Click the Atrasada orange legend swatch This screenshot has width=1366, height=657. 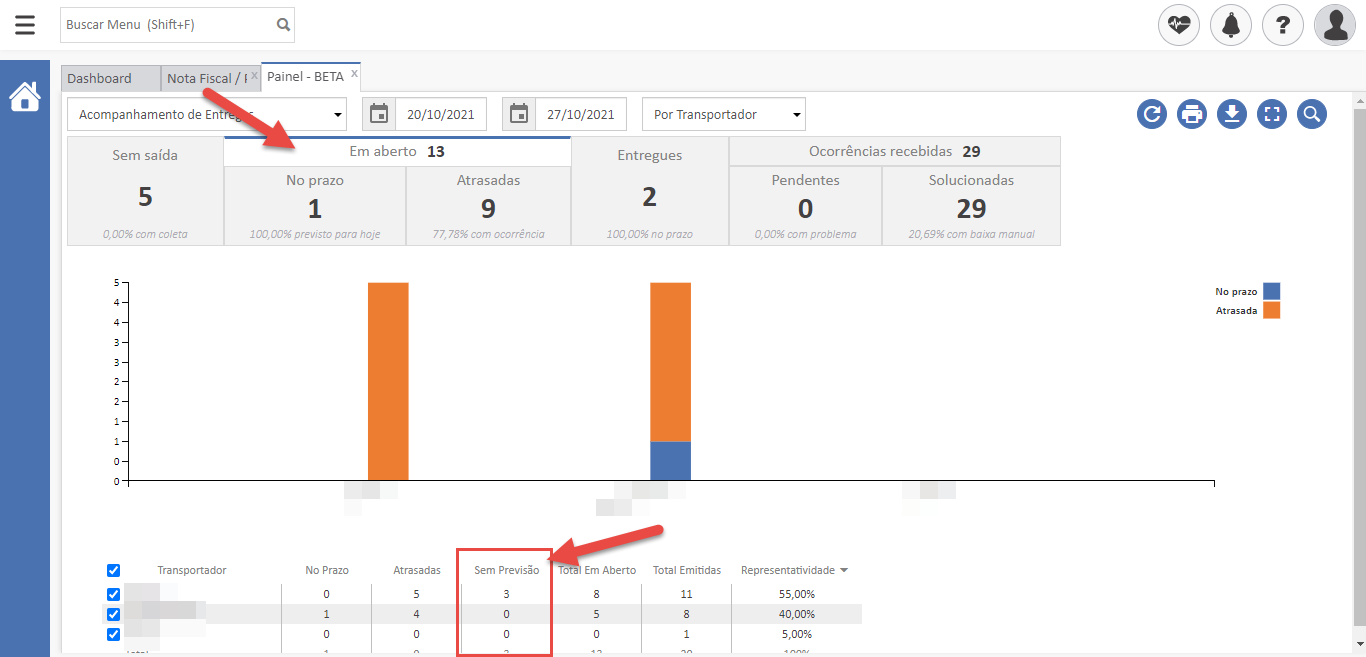(1271, 310)
